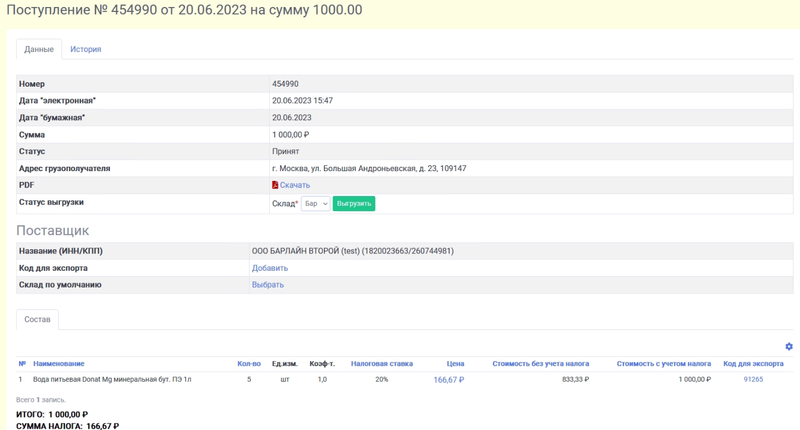Screen dimensions: 800x430
Task: Sort by Код для экспорта column header
Action: [753, 364]
